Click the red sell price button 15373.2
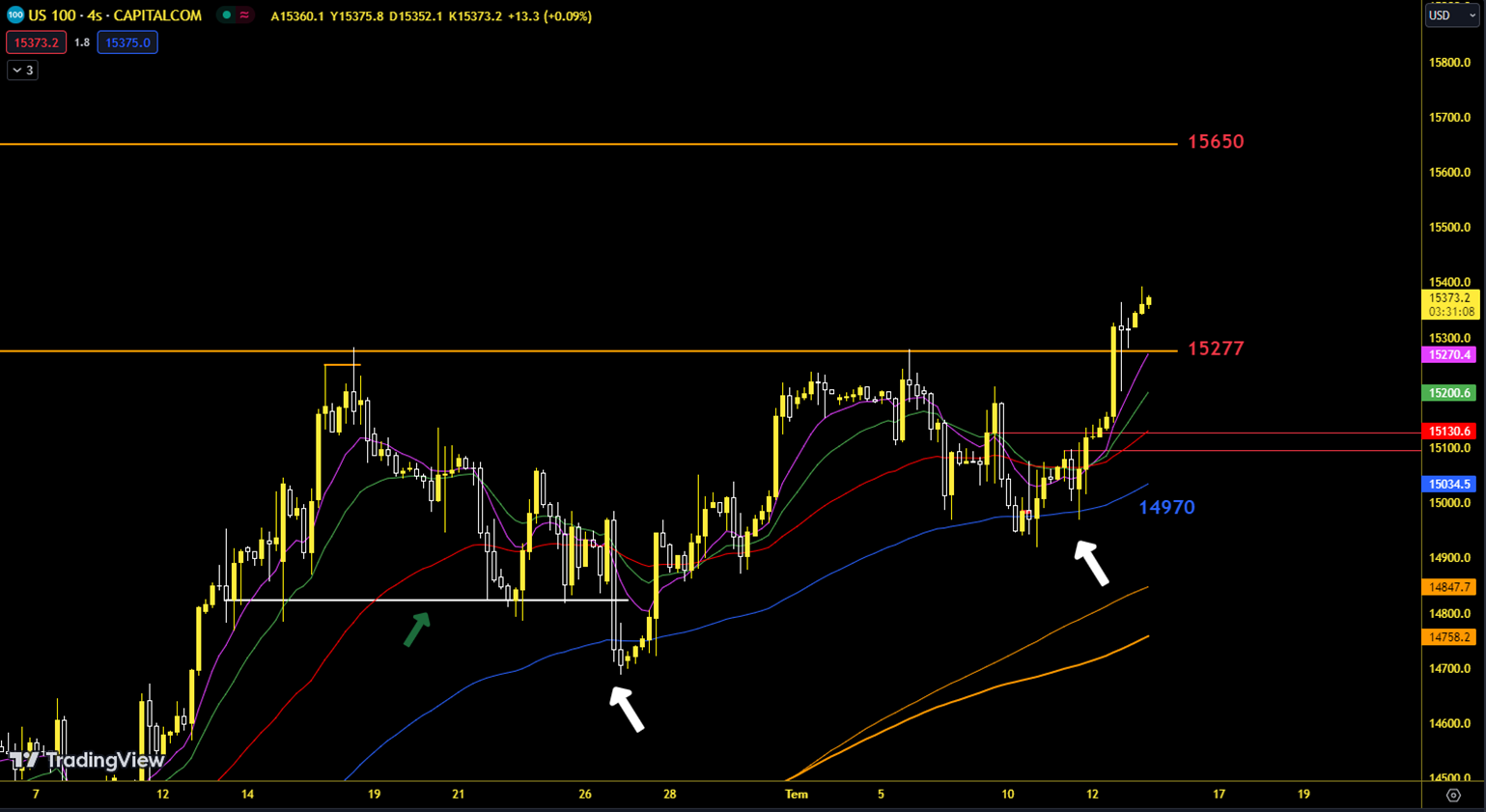This screenshot has width=1486, height=812. tap(37, 42)
